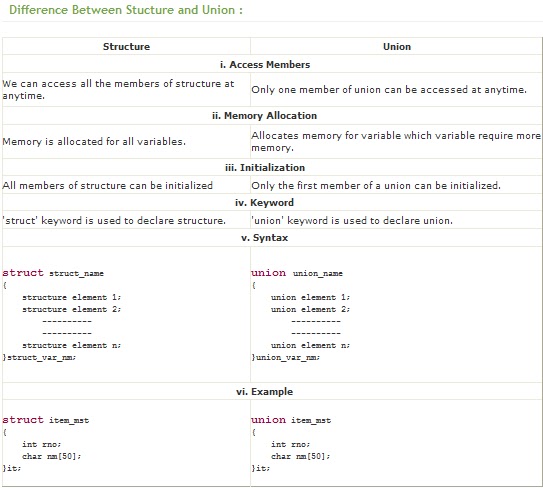The width and height of the screenshot is (543, 488).
Task: Click "'struct' keyword is used to declare structure" text
Action: tap(114, 221)
